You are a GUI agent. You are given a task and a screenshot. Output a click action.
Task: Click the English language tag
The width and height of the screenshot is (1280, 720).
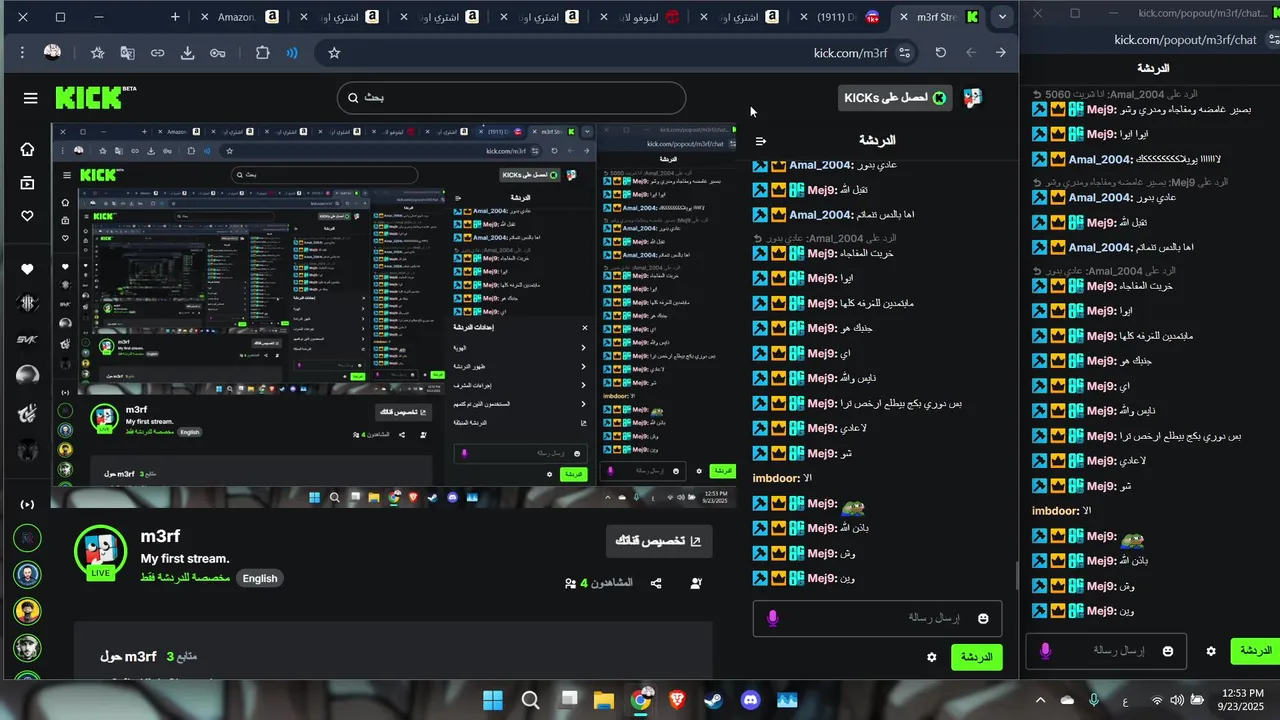[260, 578]
